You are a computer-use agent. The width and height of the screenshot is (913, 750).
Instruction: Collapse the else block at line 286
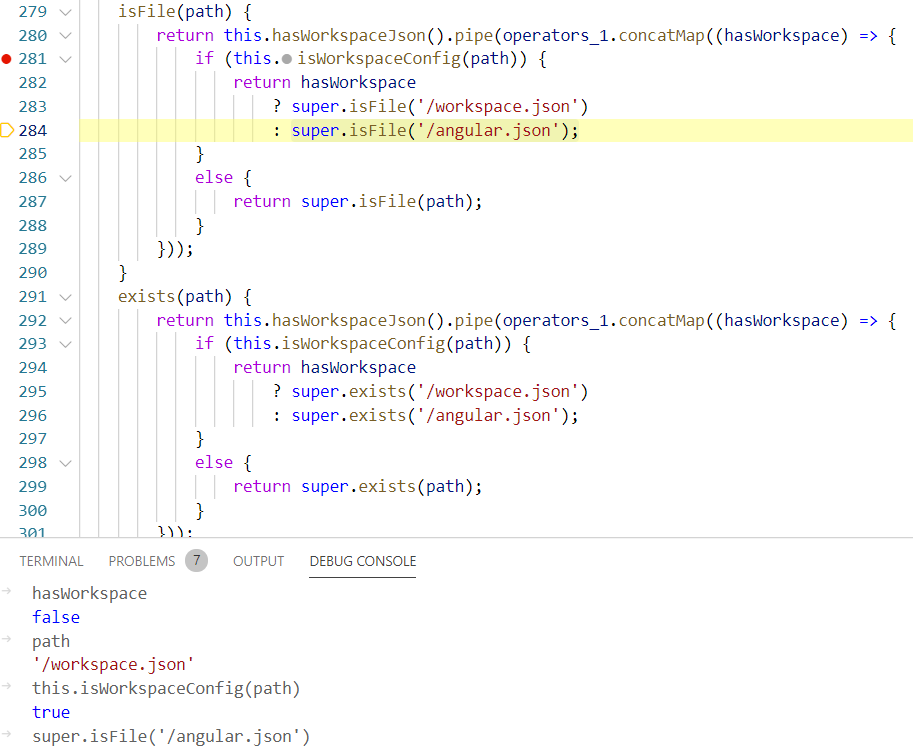click(x=66, y=178)
